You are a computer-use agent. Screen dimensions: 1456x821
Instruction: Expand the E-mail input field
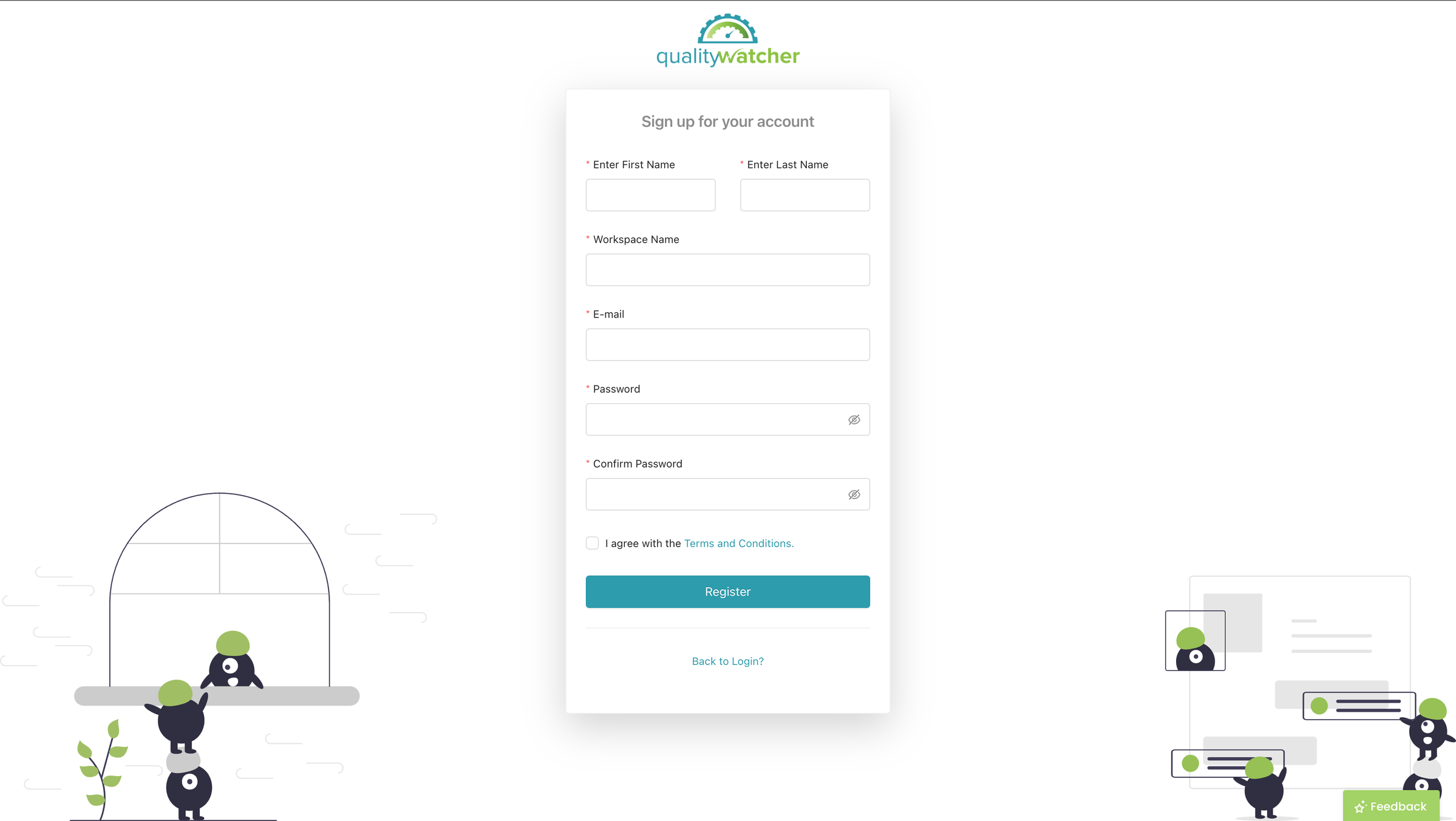click(728, 344)
